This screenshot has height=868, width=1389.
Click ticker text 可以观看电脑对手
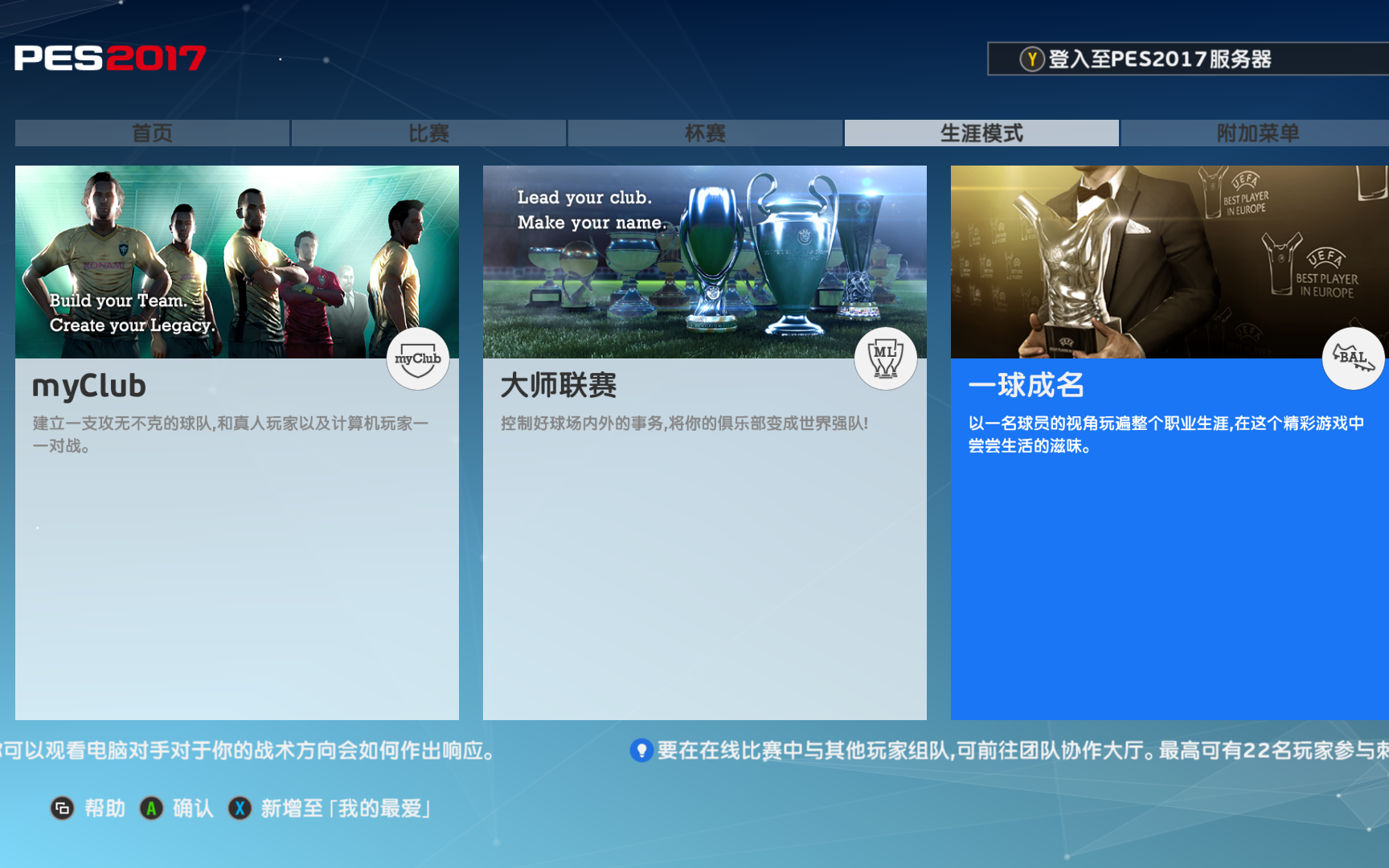(247, 751)
